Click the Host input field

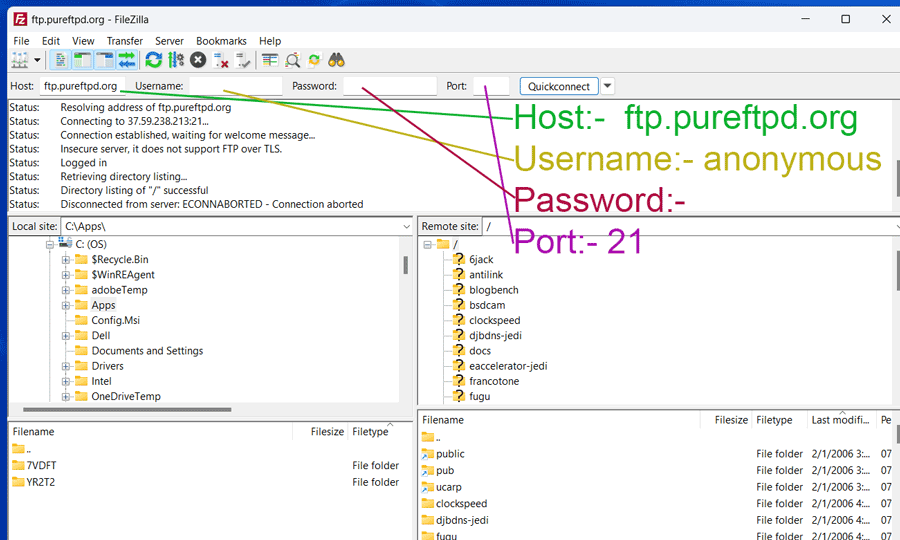(x=81, y=86)
